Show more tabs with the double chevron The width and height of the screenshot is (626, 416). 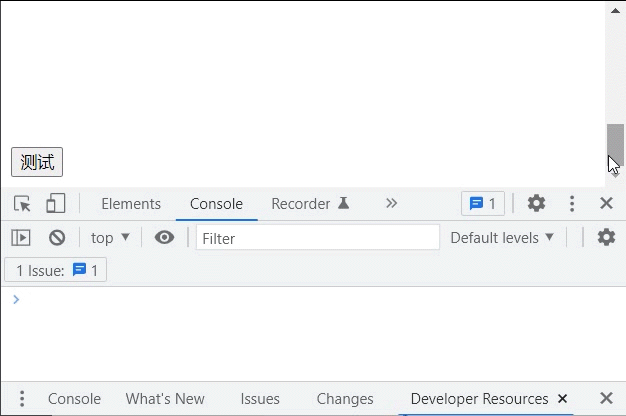coord(391,203)
